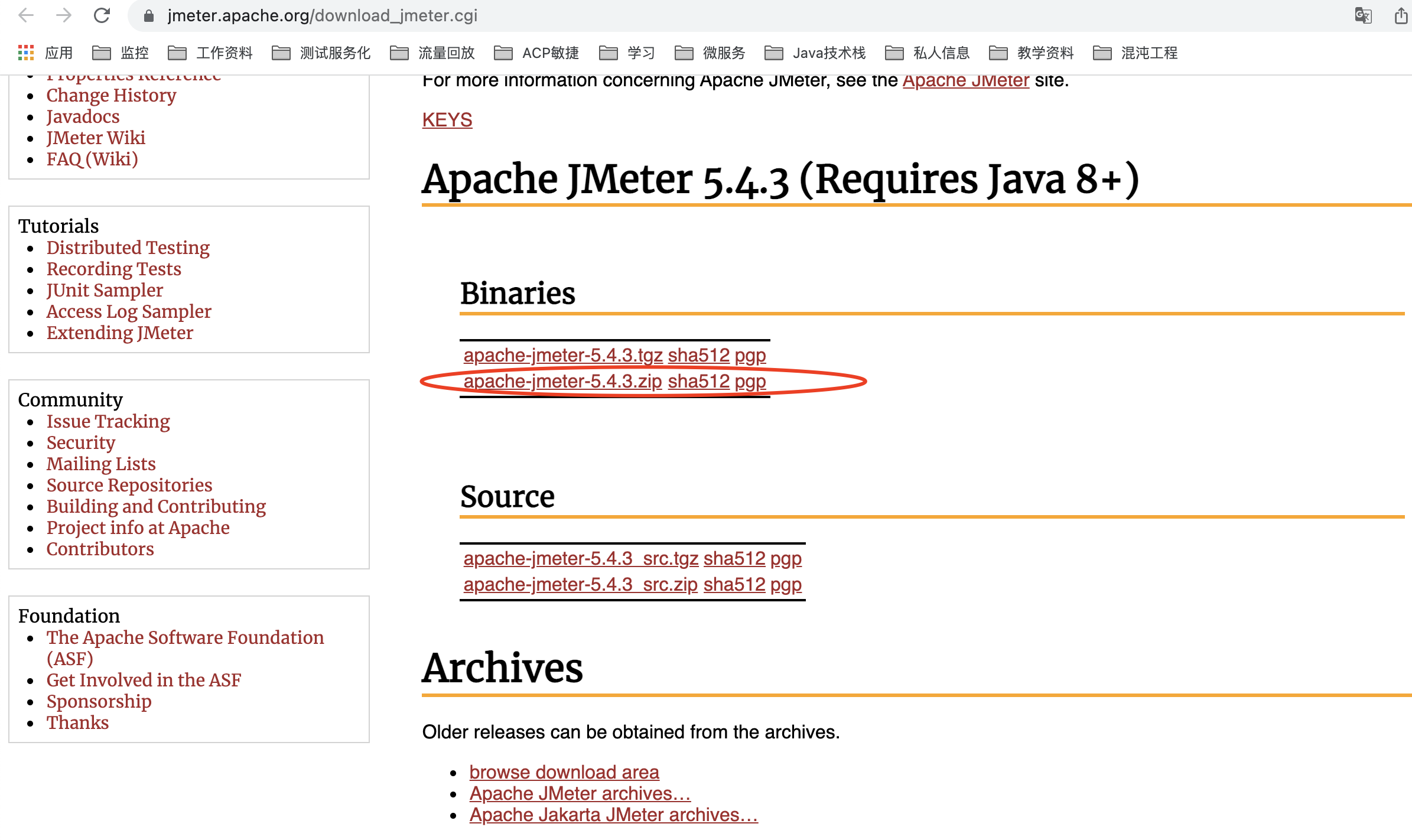1412x840 pixels.
Task: Click the browser back arrow
Action: (x=25, y=15)
